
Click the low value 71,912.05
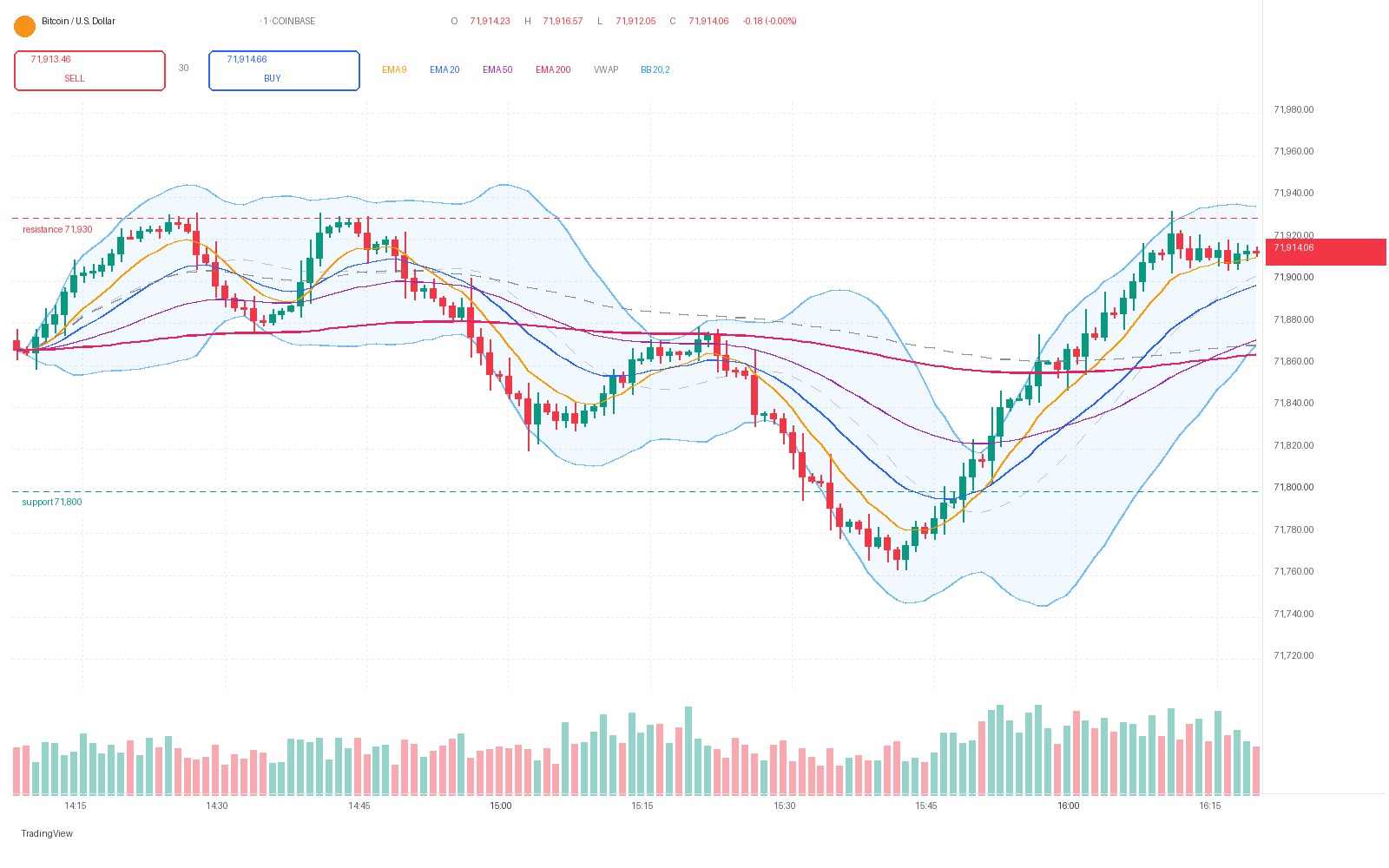coord(635,21)
